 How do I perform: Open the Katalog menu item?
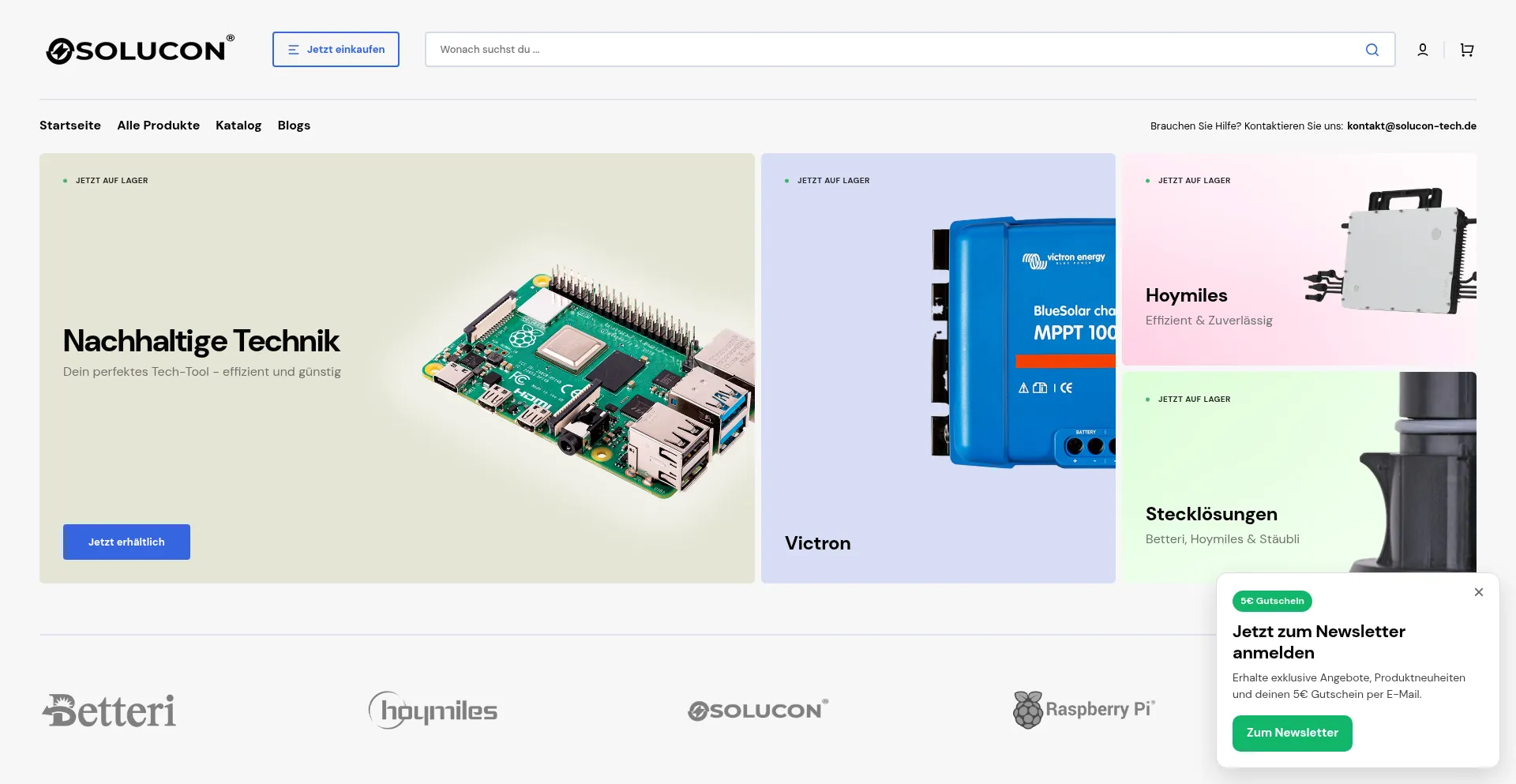pos(238,126)
